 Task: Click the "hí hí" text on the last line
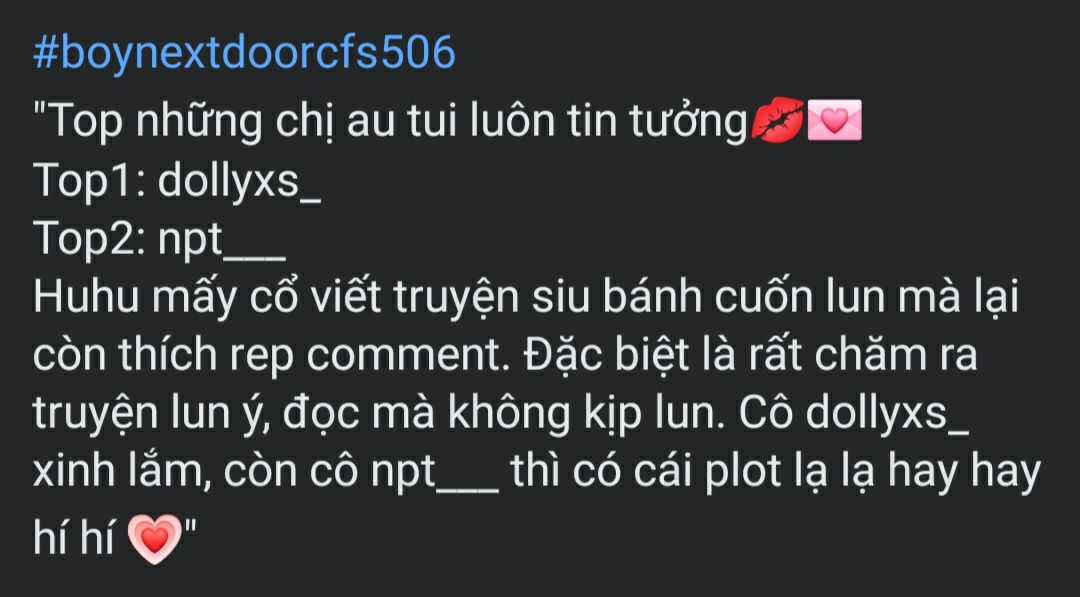(x=74, y=536)
